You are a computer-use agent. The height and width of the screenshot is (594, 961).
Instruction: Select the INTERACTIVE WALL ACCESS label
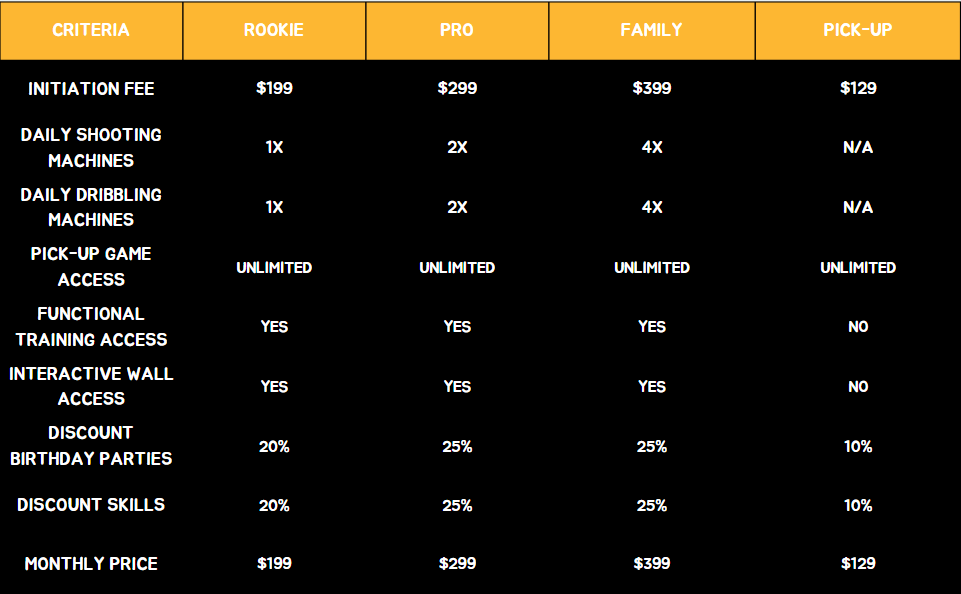(91, 386)
